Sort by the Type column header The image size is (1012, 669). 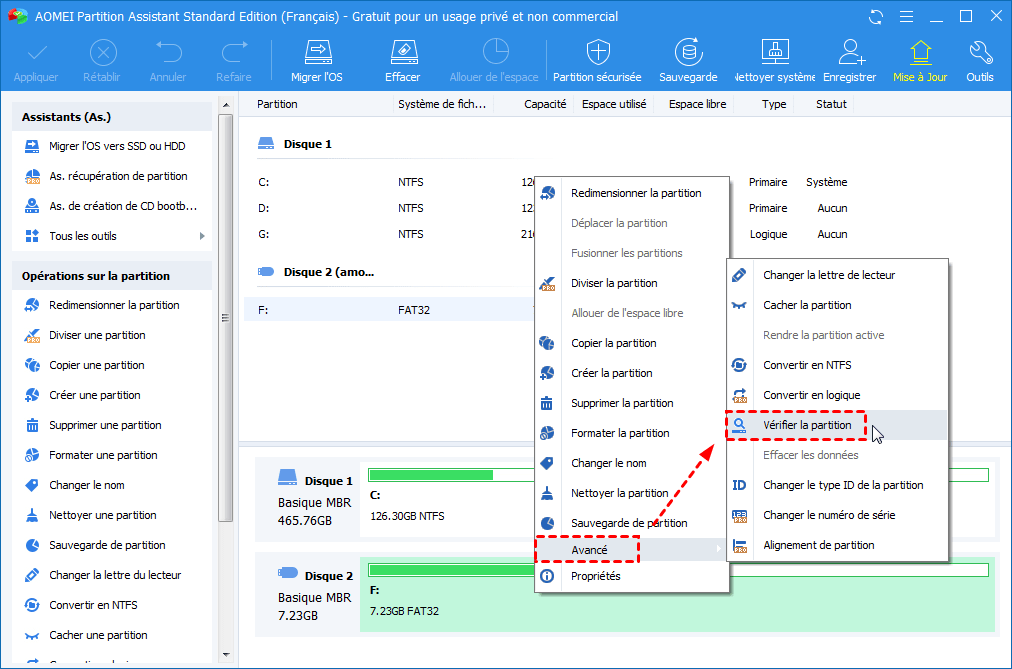tap(774, 104)
